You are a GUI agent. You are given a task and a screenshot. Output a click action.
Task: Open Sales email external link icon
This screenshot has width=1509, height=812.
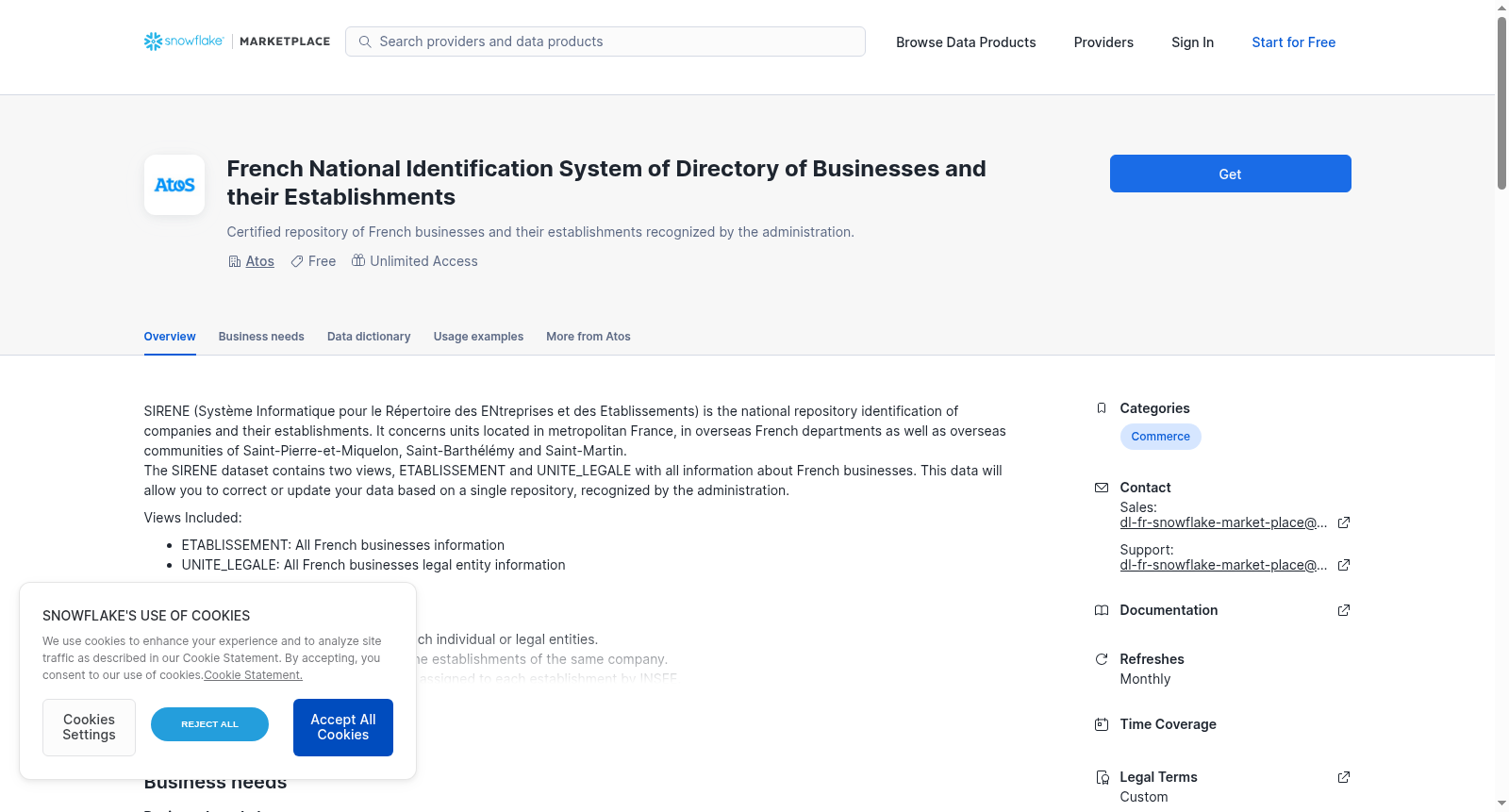point(1344,522)
